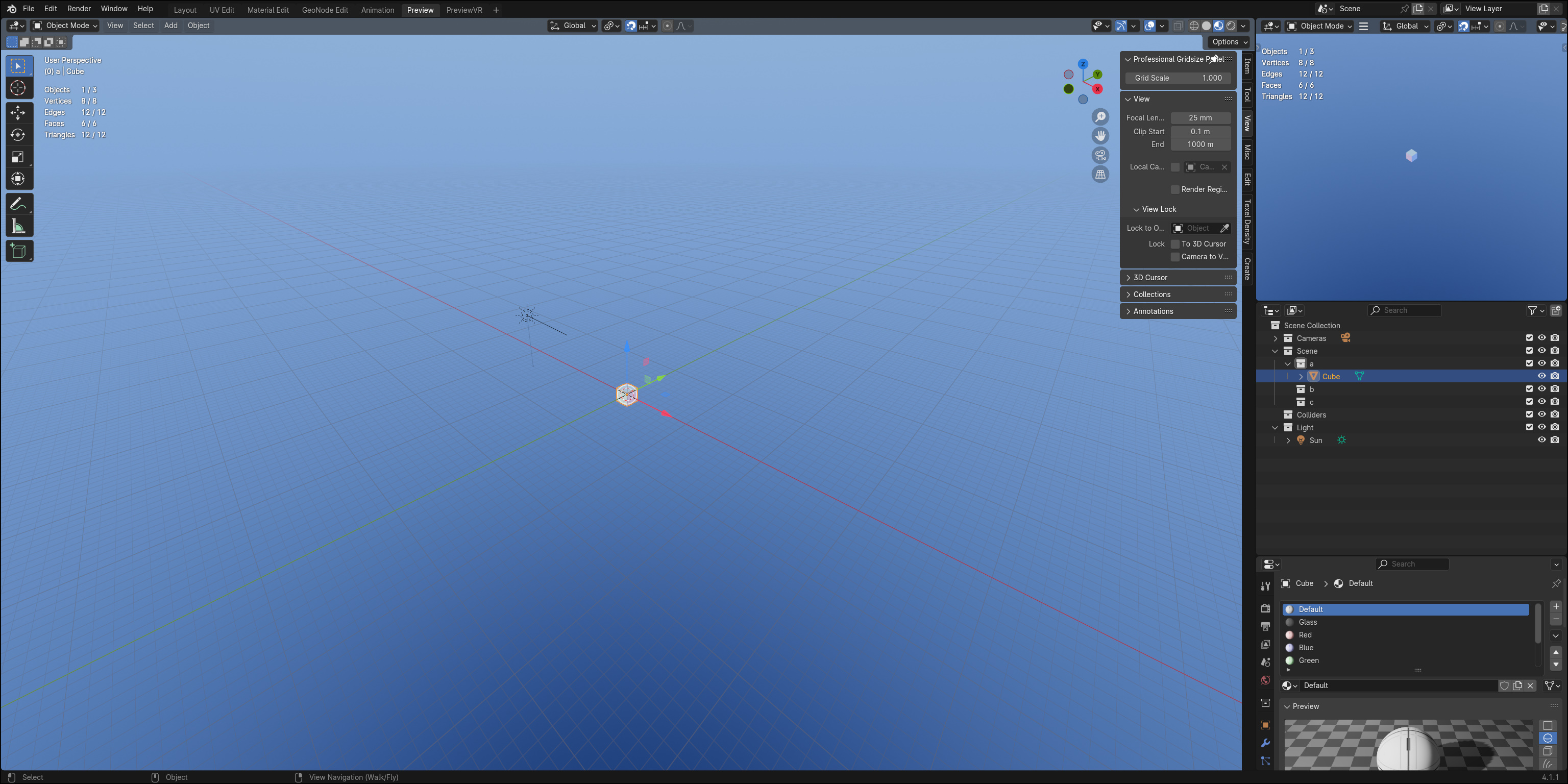Choose the Add Cube tool

18,252
